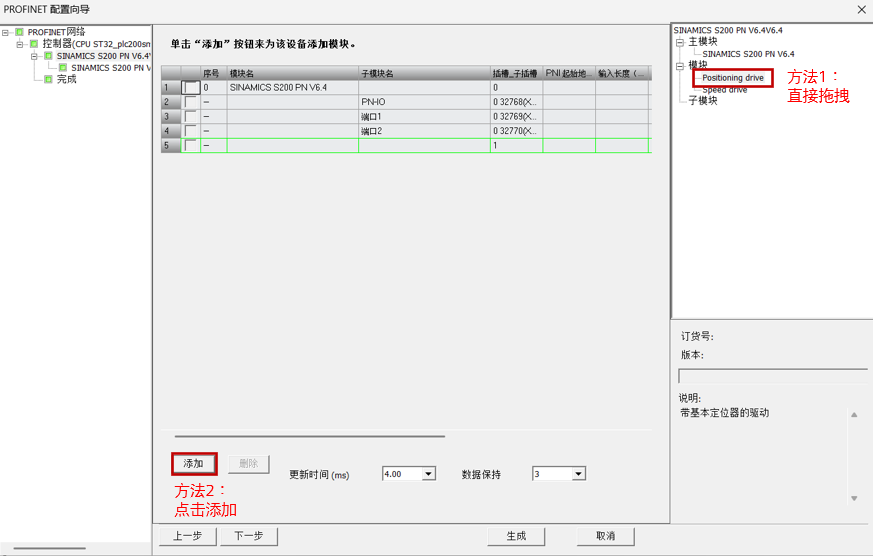Open the 更新时间 4.00 dropdown
This screenshot has height=557, width=875.
pyautogui.click(x=428, y=474)
